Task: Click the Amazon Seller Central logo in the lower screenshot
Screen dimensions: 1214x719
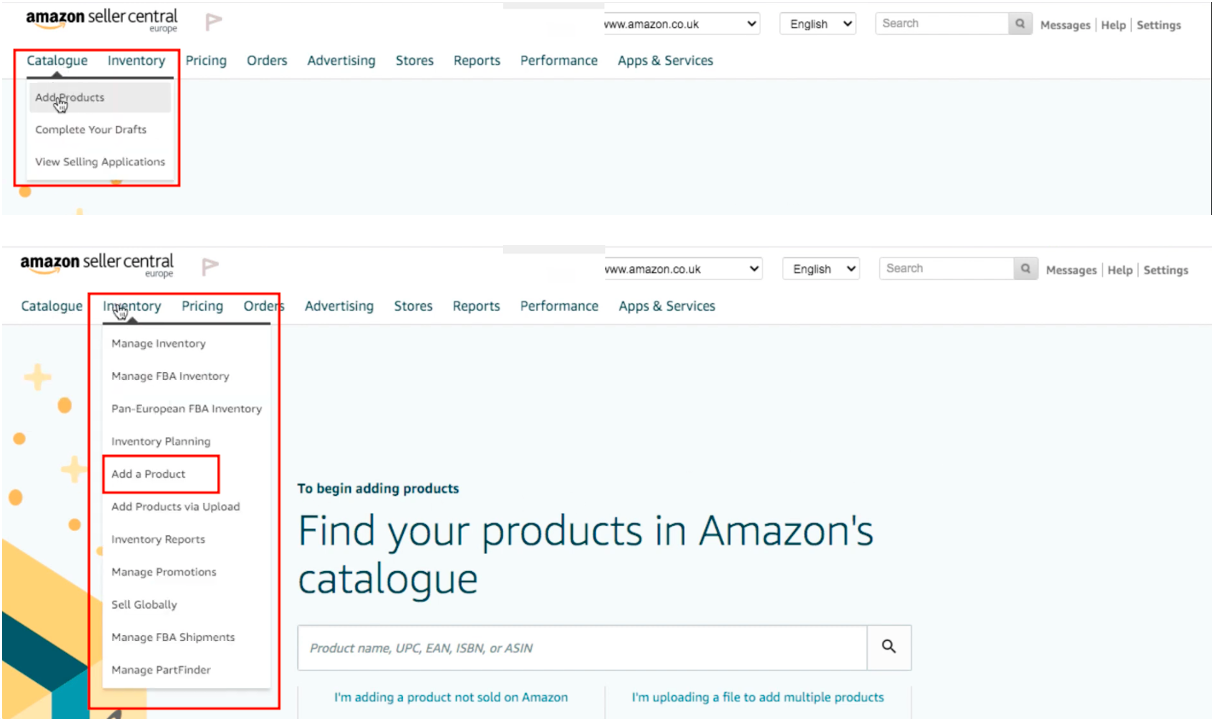Action: click(97, 265)
